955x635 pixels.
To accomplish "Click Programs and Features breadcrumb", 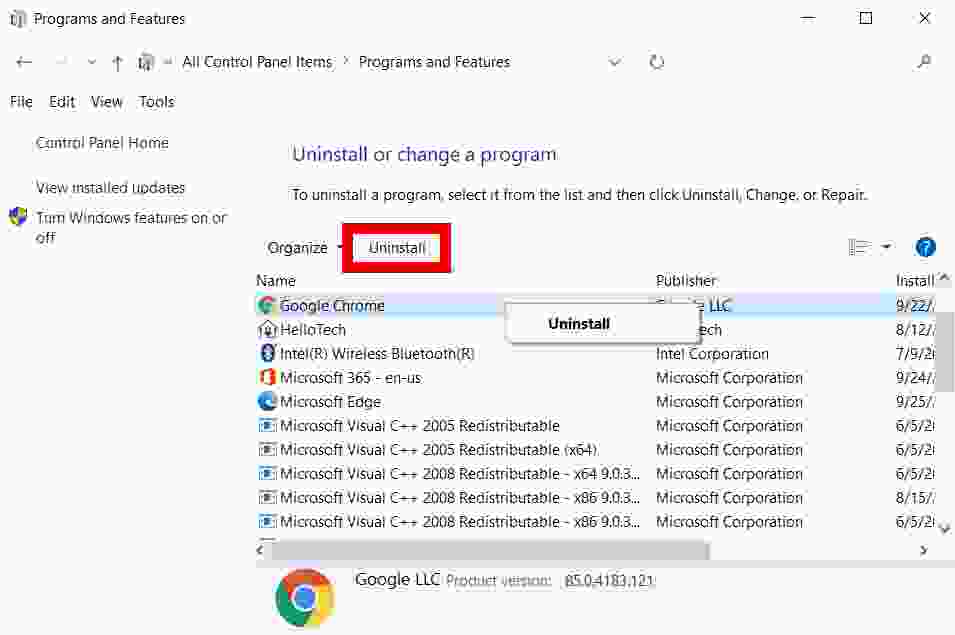I will coord(434,62).
